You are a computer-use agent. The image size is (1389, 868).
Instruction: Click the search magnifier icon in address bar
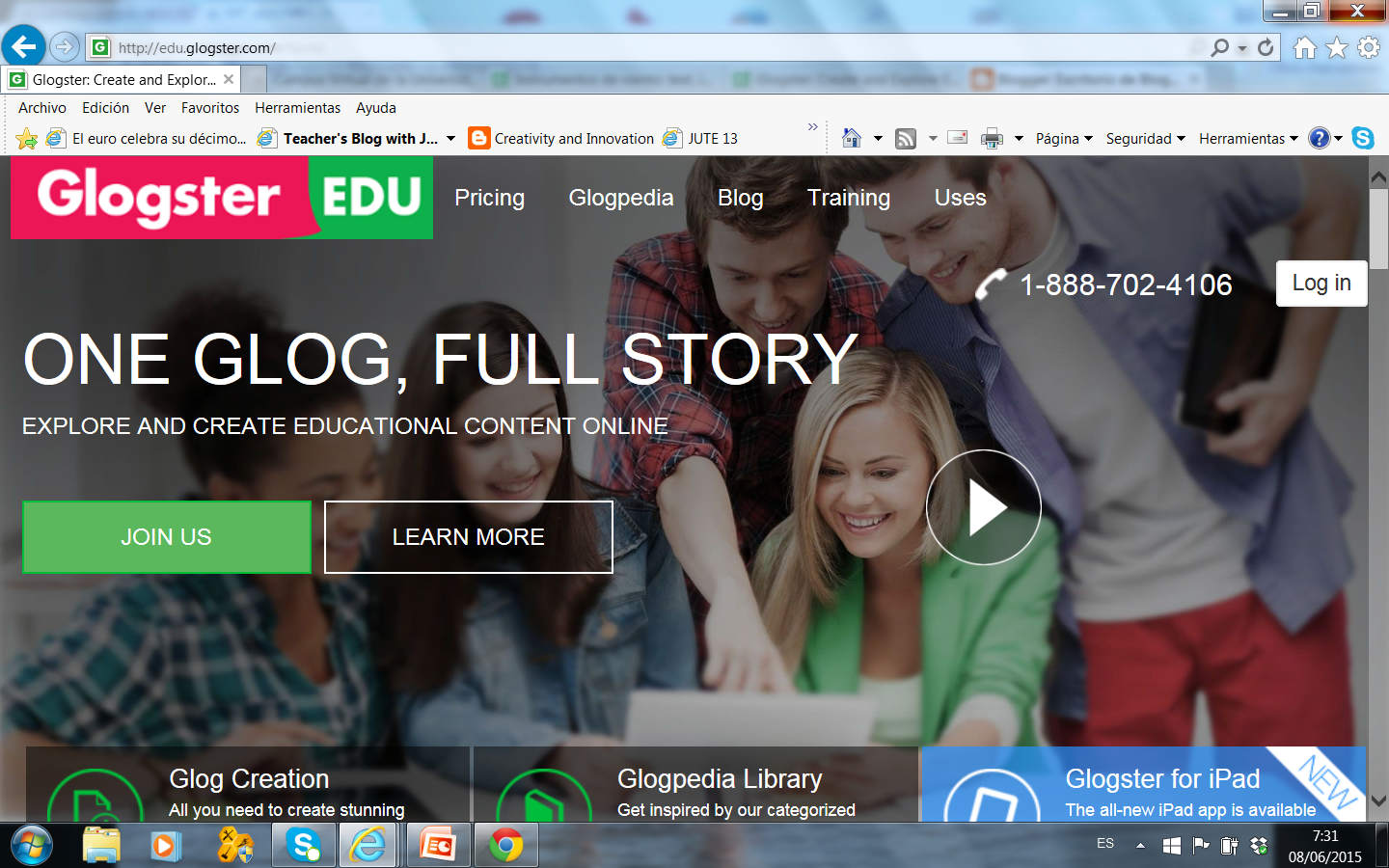pyautogui.click(x=1220, y=47)
